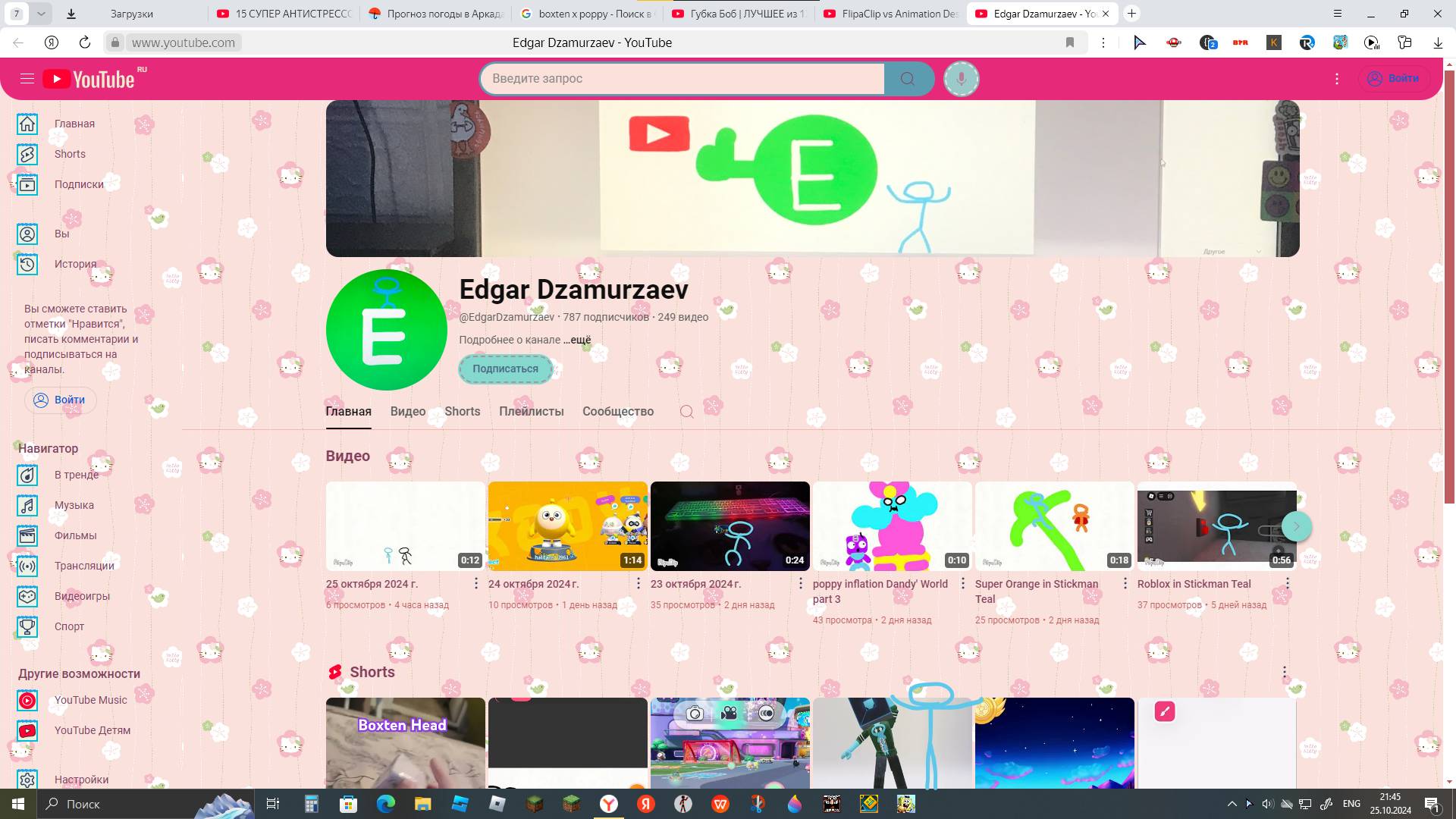Click Войти button in header

[x=1393, y=79]
